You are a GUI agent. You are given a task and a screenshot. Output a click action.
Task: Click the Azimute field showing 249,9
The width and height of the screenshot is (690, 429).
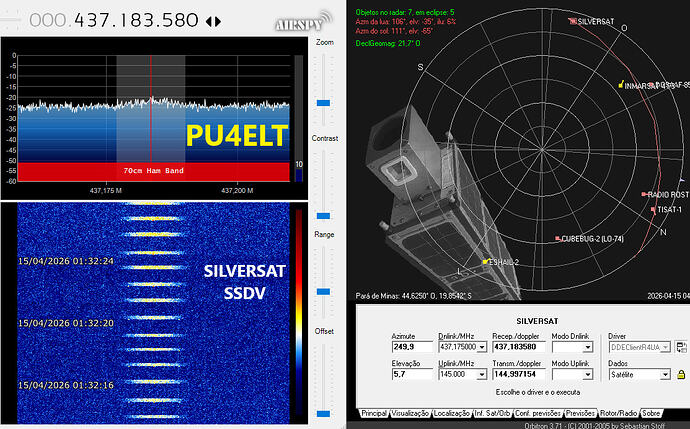tap(412, 347)
